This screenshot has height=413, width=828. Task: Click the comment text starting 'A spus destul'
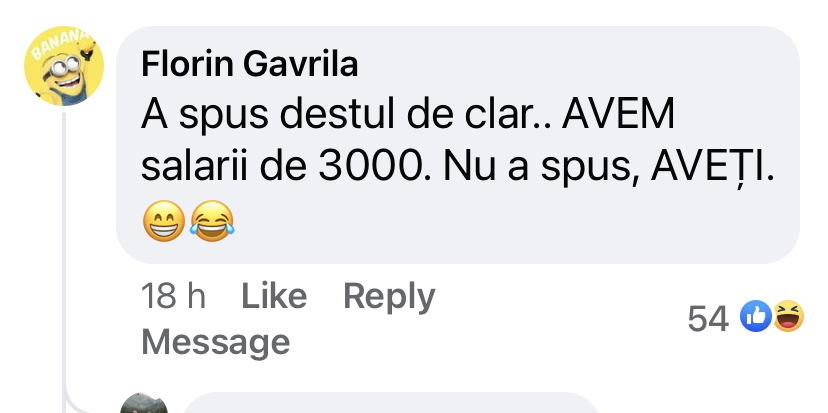(x=457, y=141)
